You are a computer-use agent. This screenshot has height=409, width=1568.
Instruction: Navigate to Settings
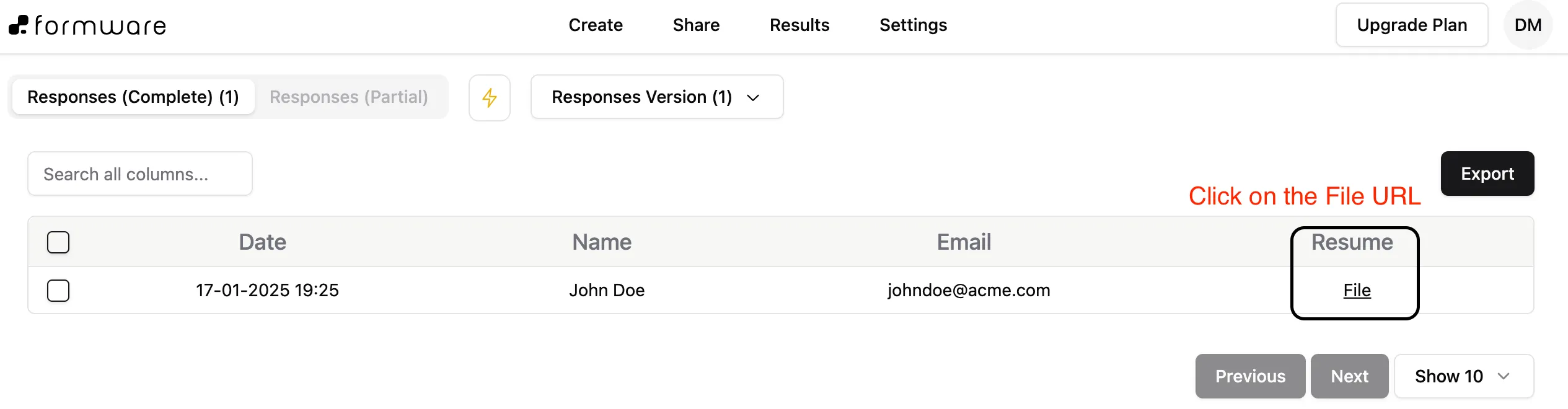coord(913,25)
